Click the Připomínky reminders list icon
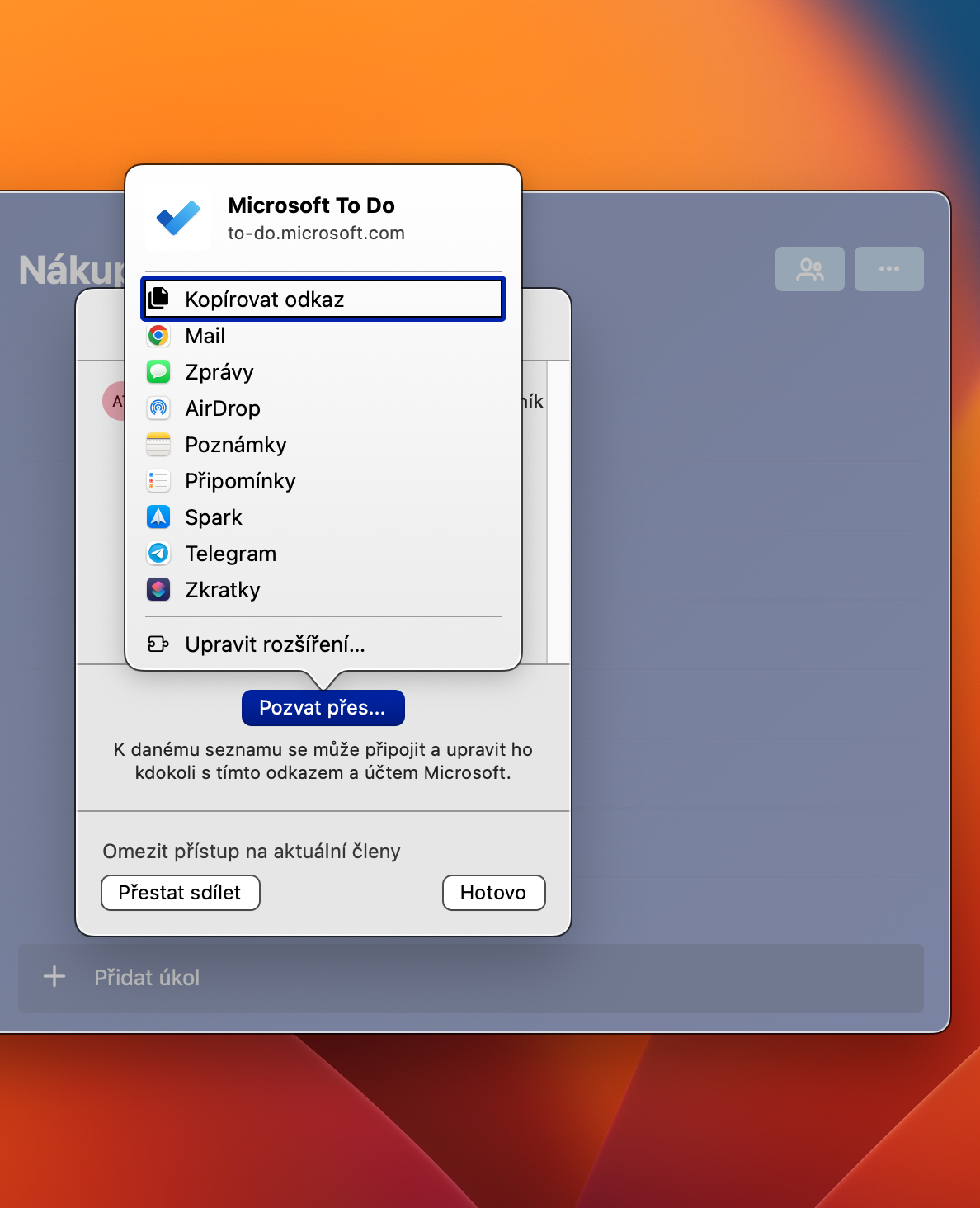 pyautogui.click(x=158, y=481)
